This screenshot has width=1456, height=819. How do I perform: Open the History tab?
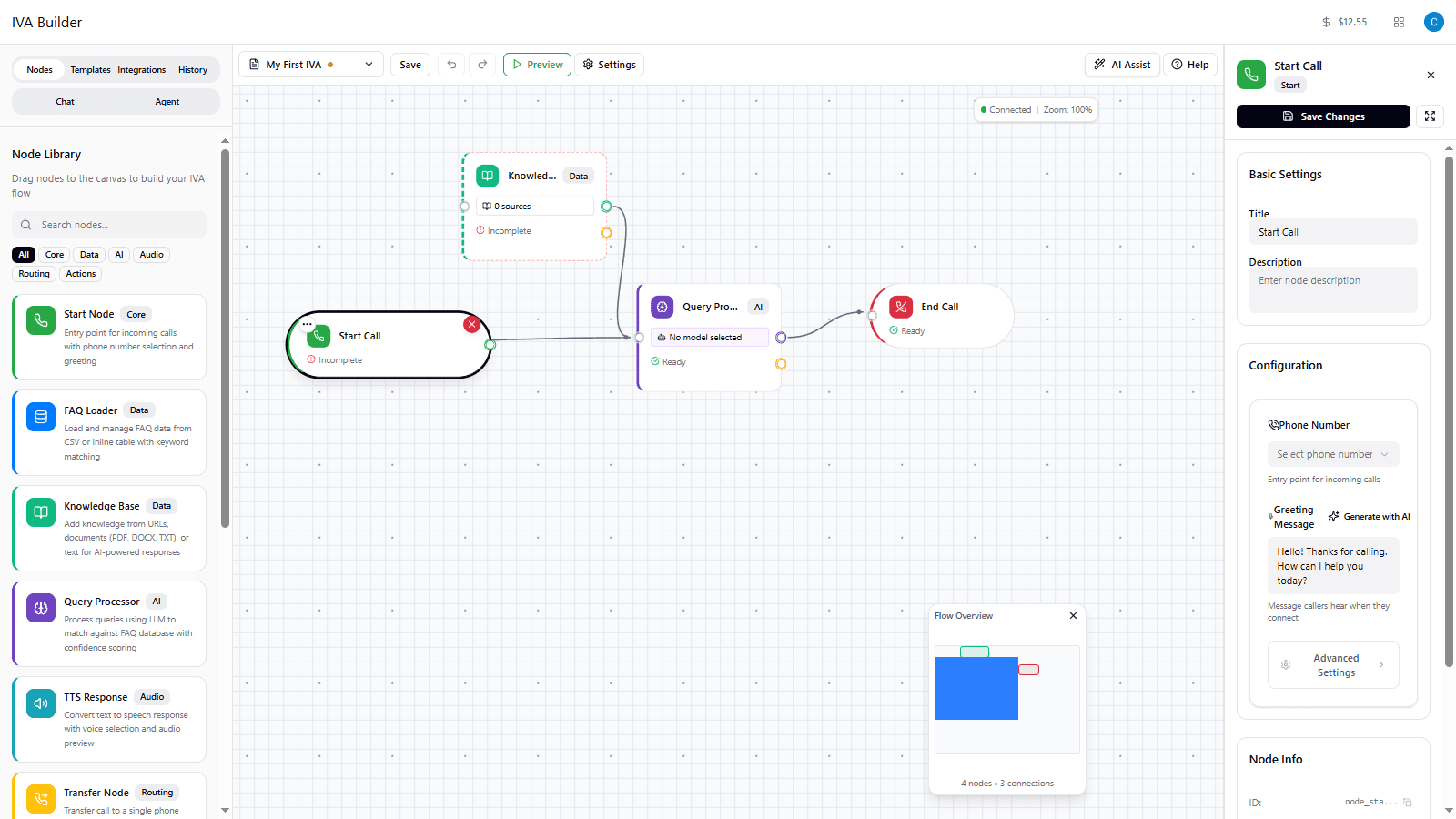tap(193, 69)
